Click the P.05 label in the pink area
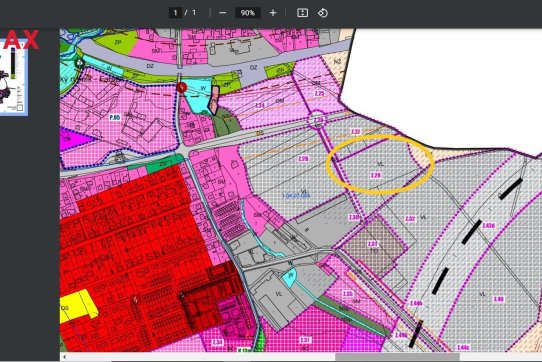This screenshot has height=362, width=542. pyautogui.click(x=115, y=118)
